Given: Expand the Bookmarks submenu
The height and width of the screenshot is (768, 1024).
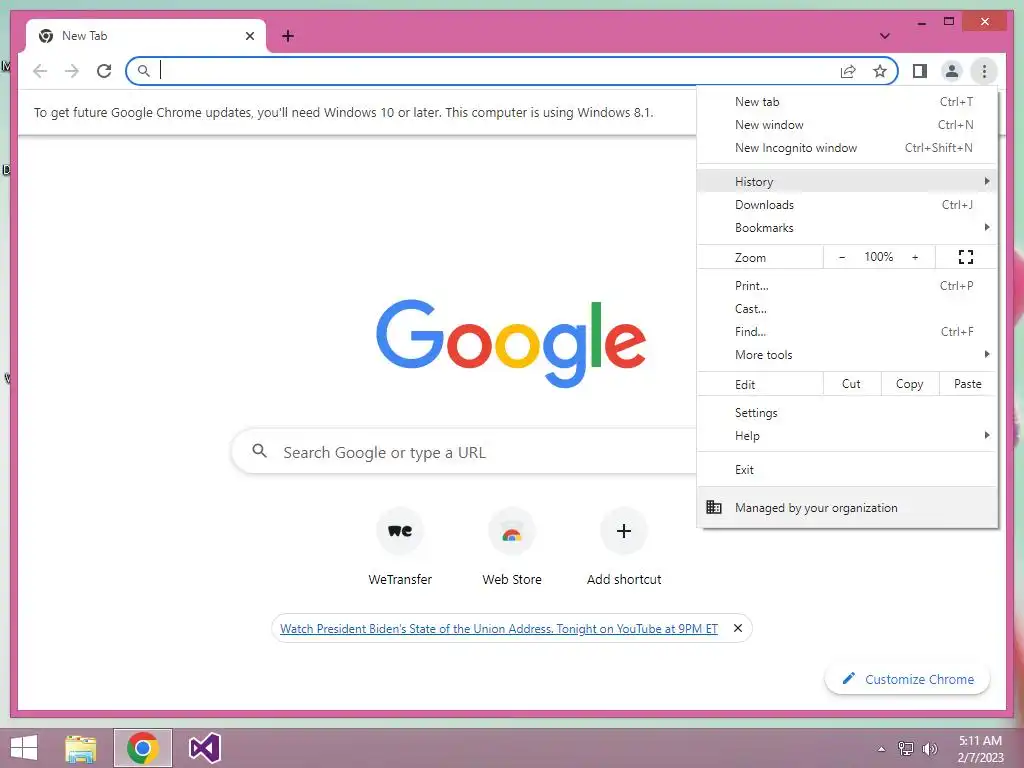Looking at the screenshot, I should coord(847,227).
